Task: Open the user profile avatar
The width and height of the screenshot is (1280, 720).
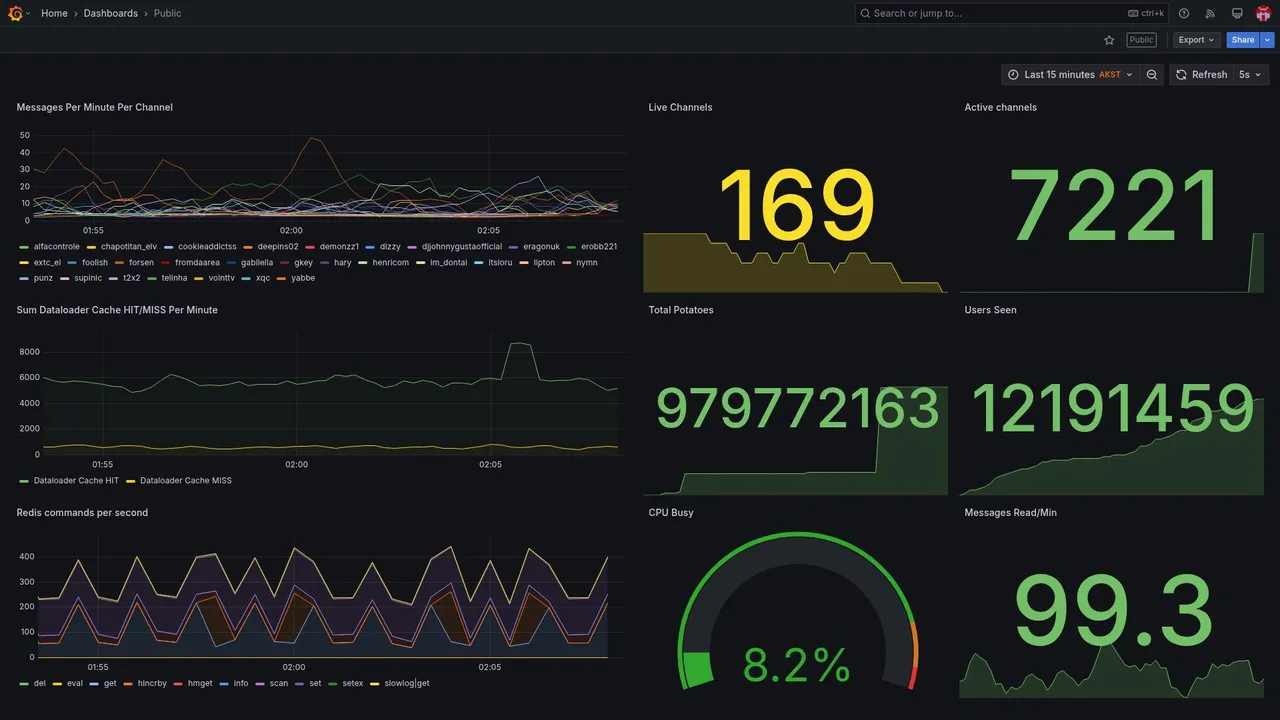Action: coord(1263,13)
